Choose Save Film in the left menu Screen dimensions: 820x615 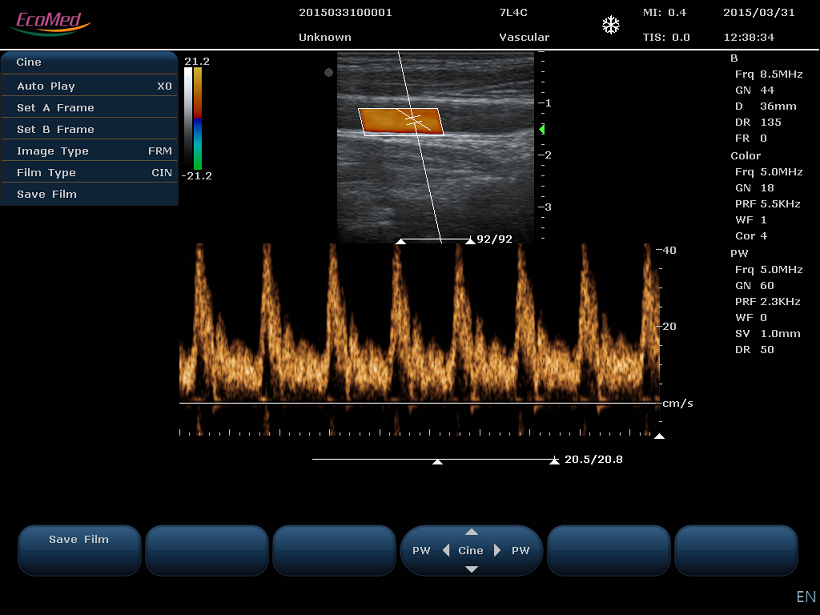tap(90, 194)
